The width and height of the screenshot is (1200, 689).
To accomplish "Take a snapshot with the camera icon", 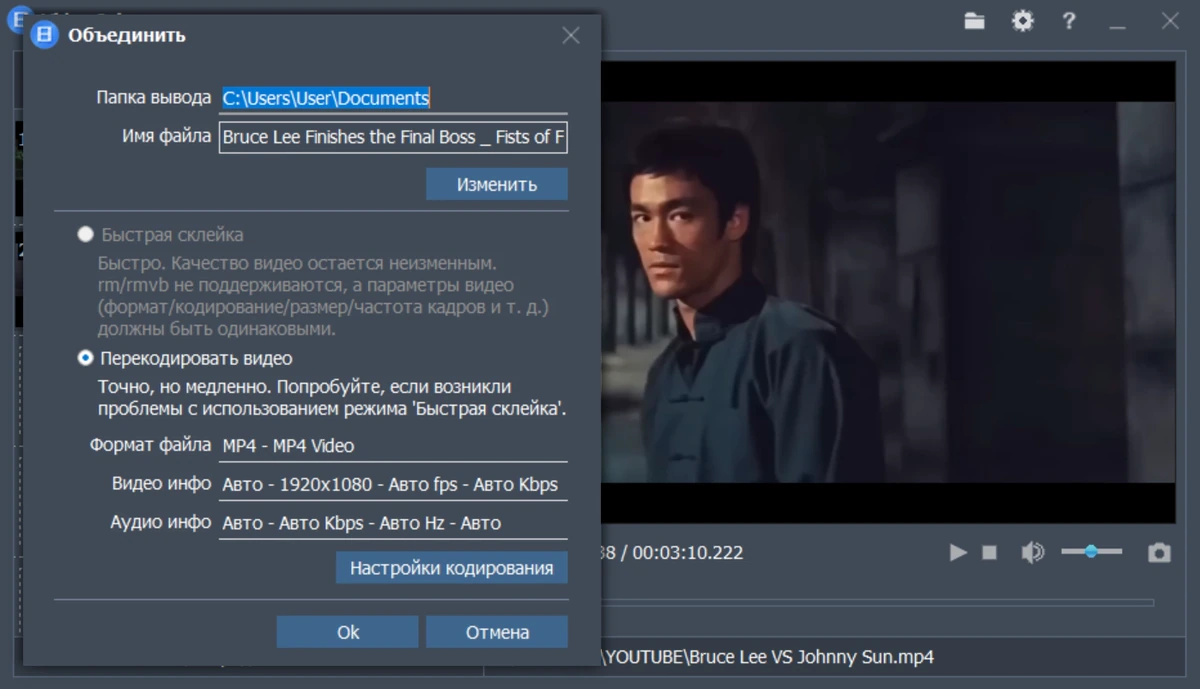I will point(1159,552).
